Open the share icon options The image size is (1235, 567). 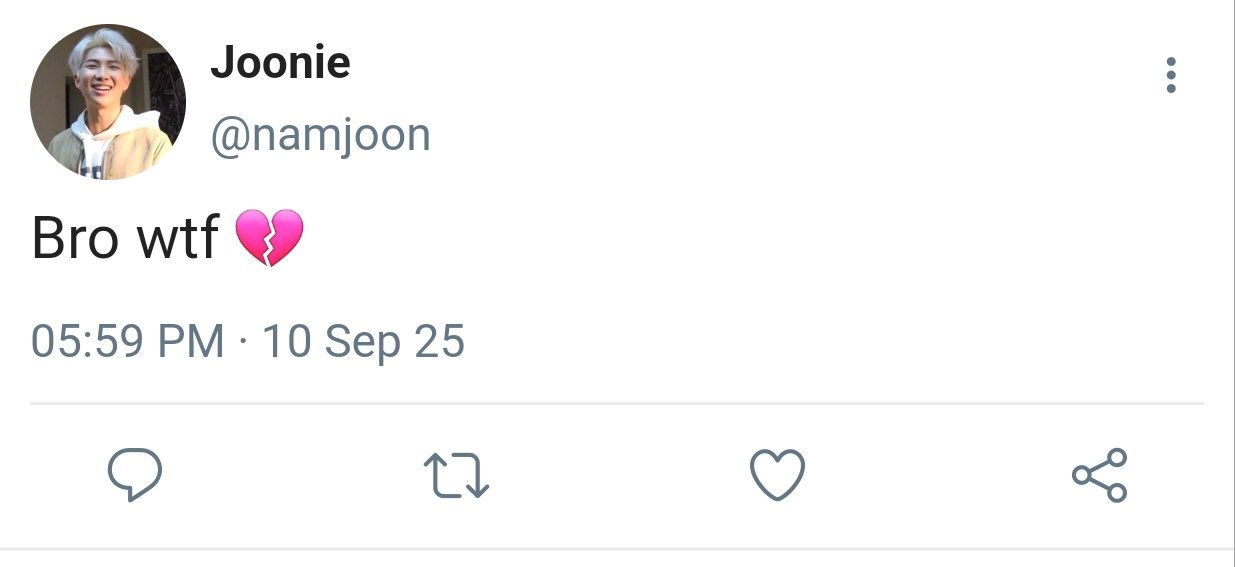(1099, 475)
